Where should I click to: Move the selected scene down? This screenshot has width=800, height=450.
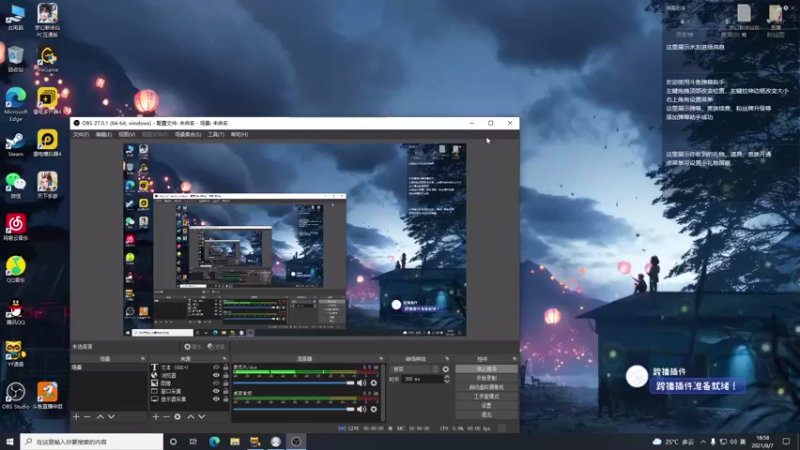(x=111, y=417)
